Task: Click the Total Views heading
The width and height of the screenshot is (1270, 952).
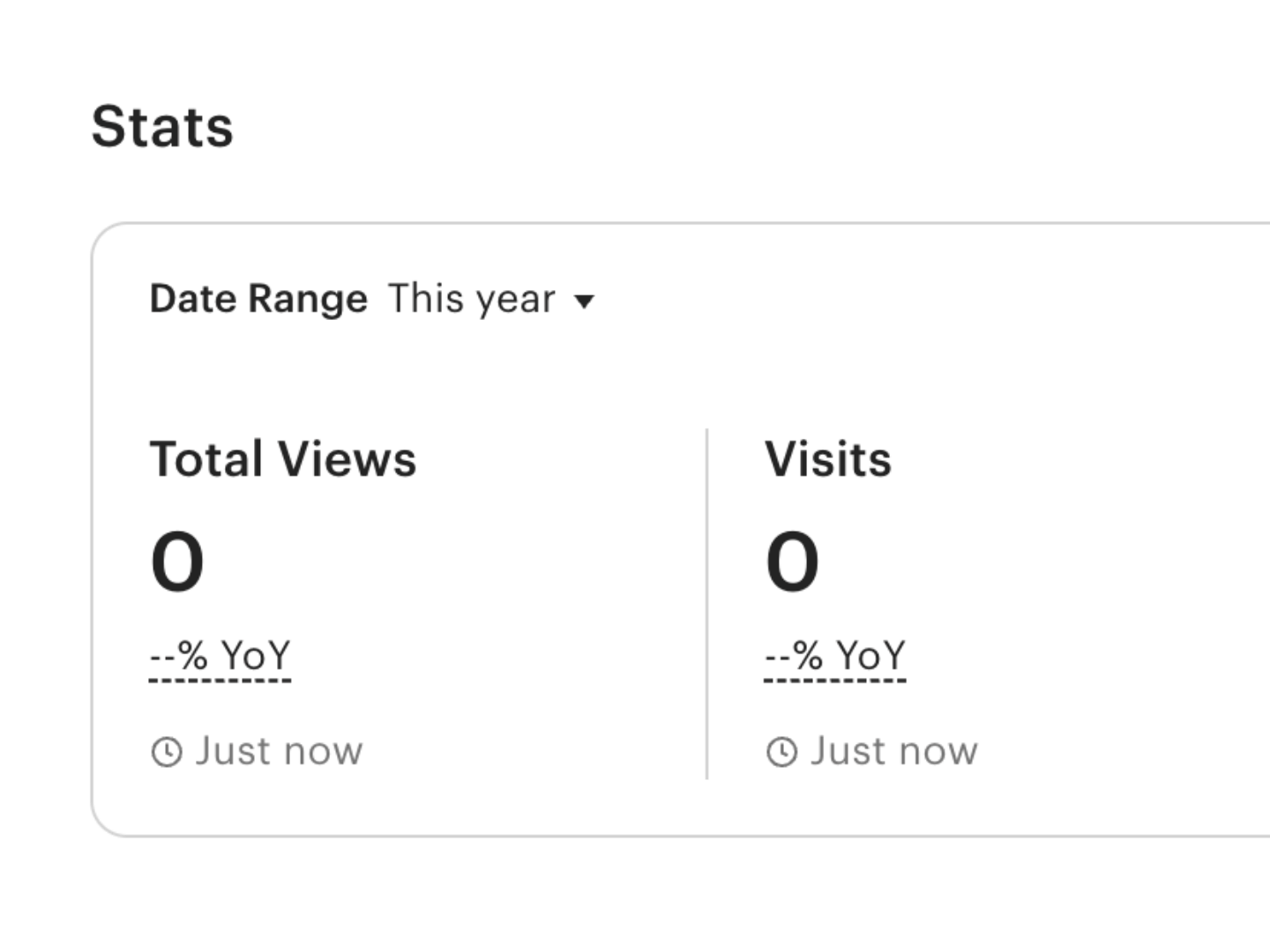Action: [x=283, y=459]
